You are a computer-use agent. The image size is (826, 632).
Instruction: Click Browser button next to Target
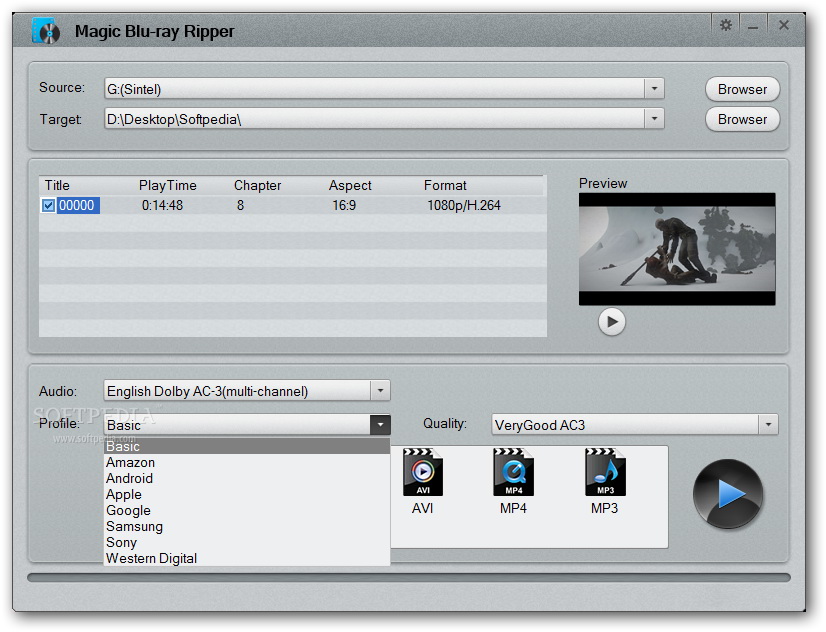point(742,119)
